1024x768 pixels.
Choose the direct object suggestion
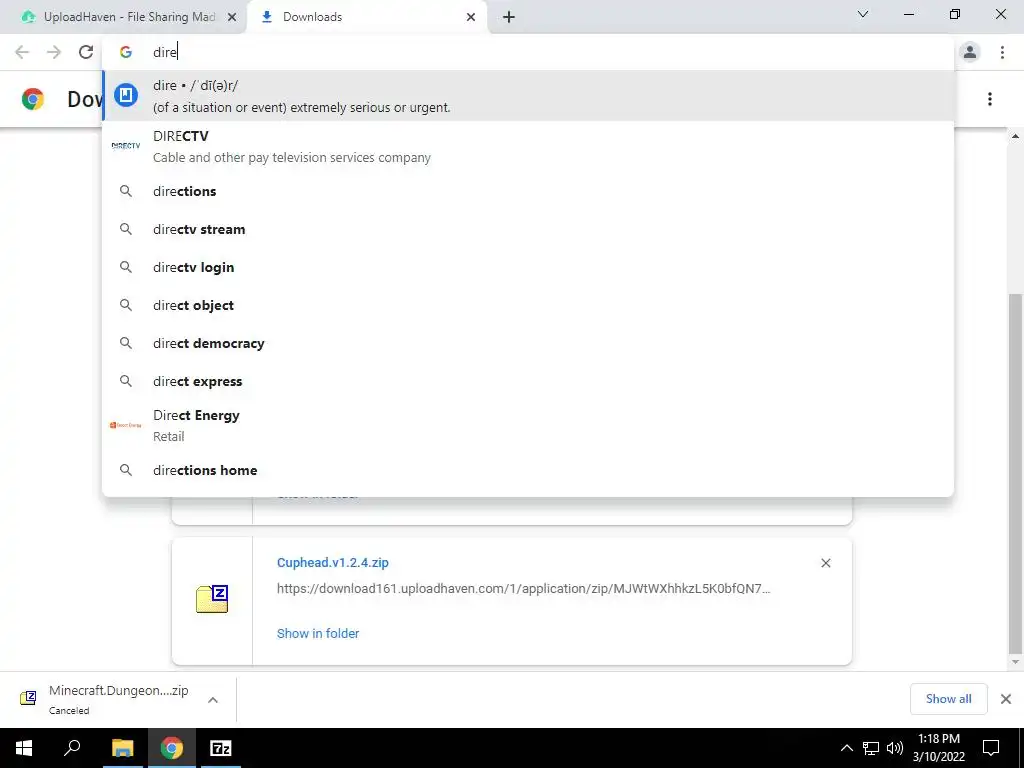click(528, 305)
